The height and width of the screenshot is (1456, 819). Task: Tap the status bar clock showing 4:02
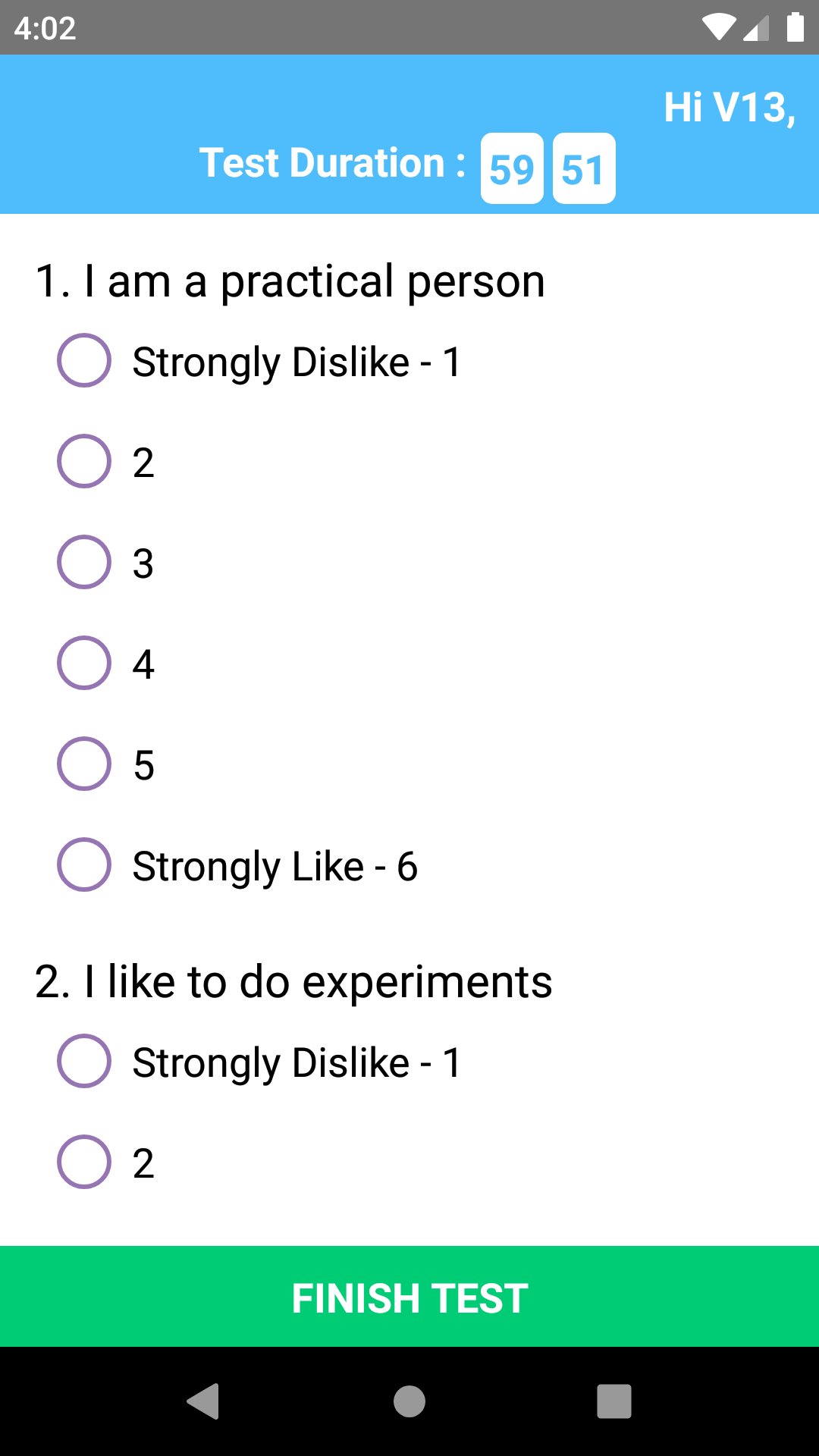45,29
